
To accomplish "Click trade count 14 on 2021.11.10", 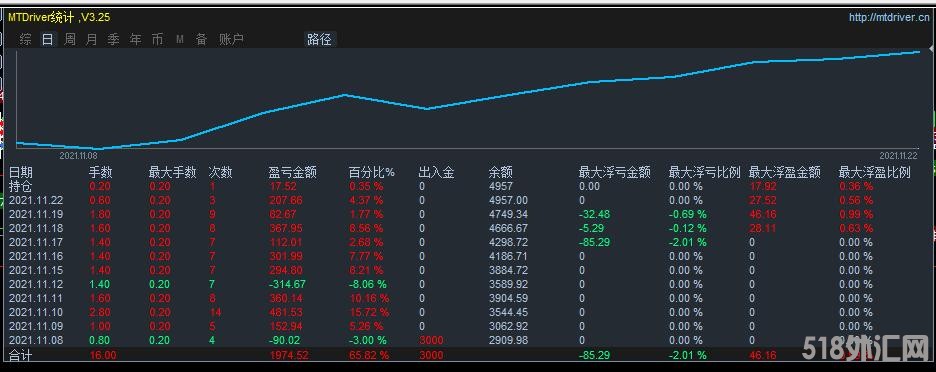I will (x=215, y=312).
